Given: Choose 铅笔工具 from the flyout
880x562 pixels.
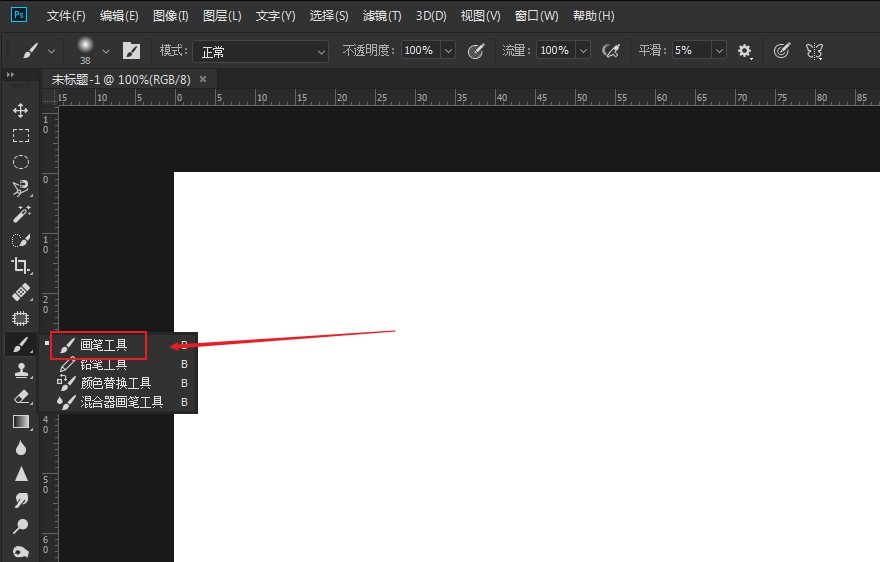Looking at the screenshot, I should pos(118,364).
